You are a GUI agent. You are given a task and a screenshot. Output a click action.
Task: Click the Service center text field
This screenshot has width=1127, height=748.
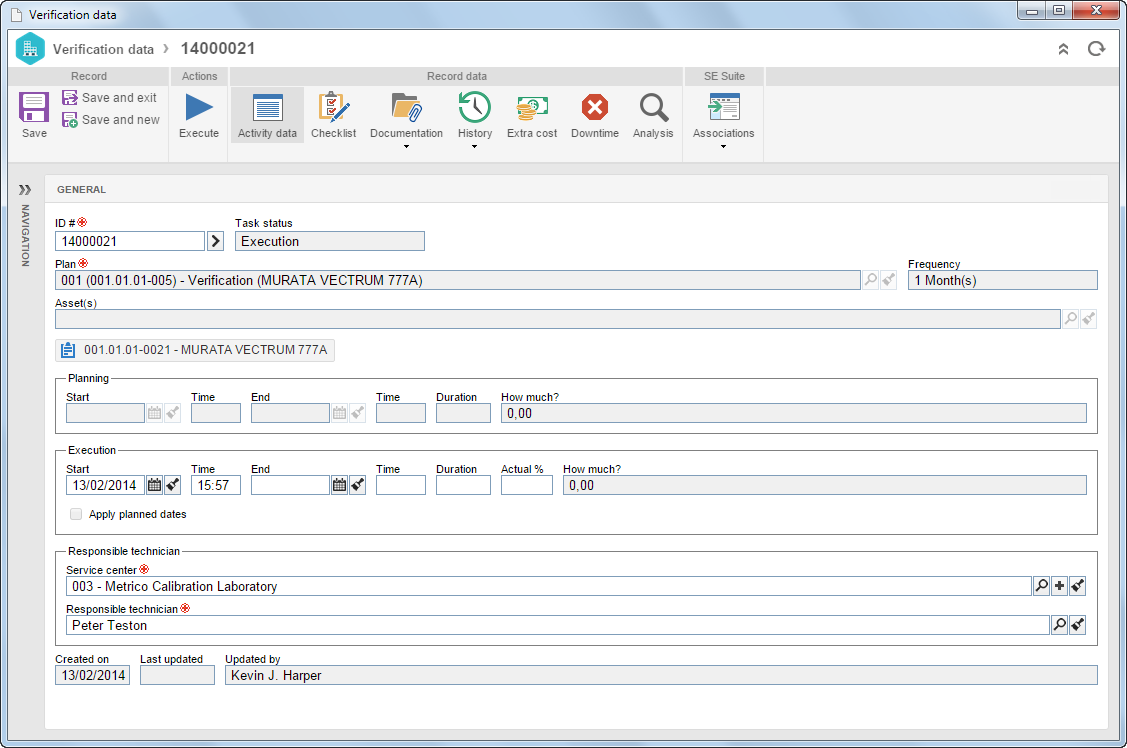[x=549, y=586]
